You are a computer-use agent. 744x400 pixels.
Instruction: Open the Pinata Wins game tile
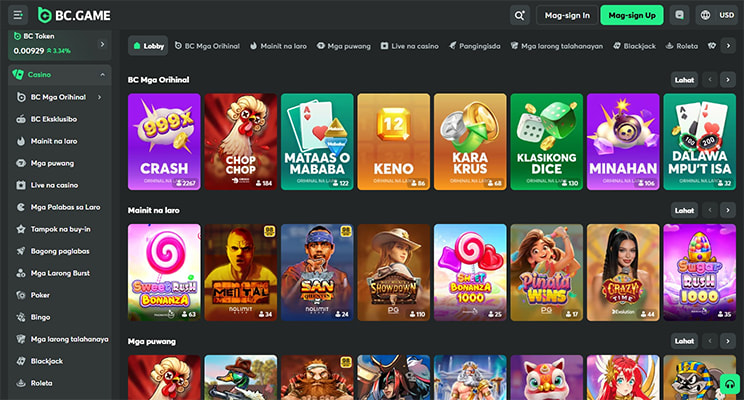[x=547, y=272]
